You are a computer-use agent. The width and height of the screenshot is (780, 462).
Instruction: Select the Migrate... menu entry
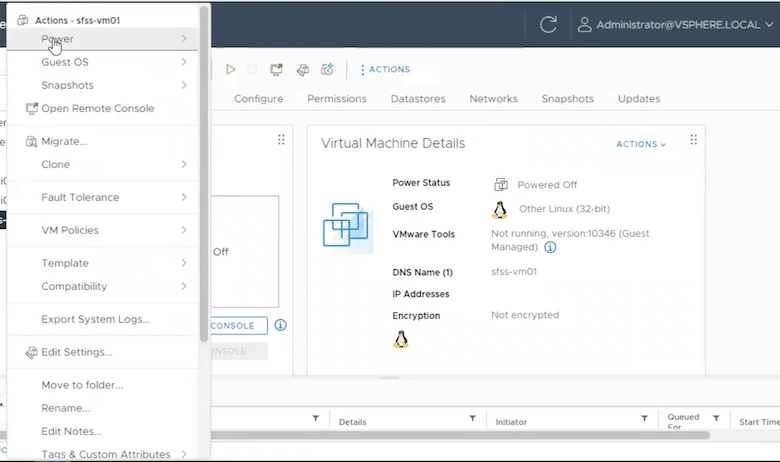103,141
